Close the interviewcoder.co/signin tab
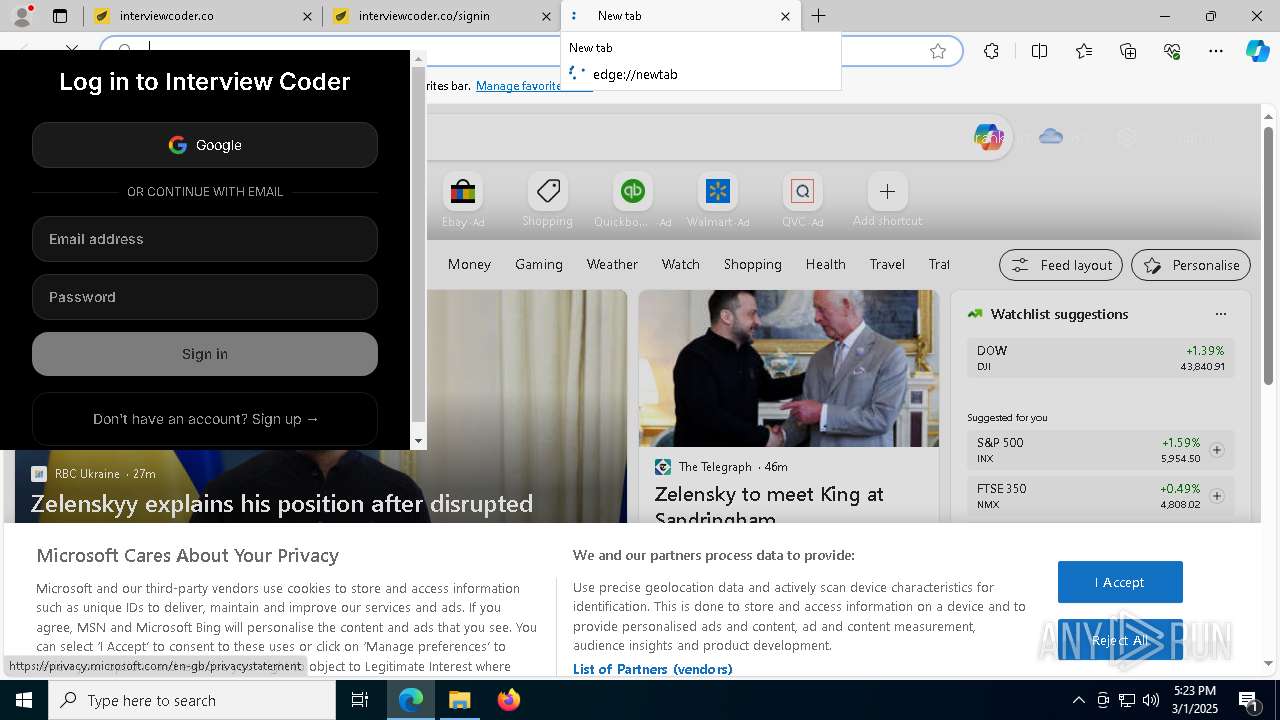This screenshot has height=720, width=1280. [x=546, y=16]
